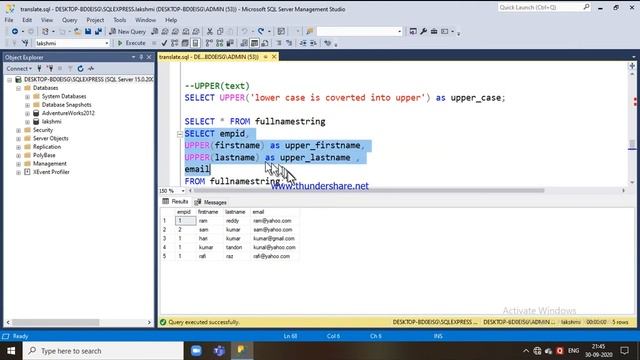Viewport: 640px width, 360px height.
Task: Click the kumar@gmail.com email cell
Action: 274,239
